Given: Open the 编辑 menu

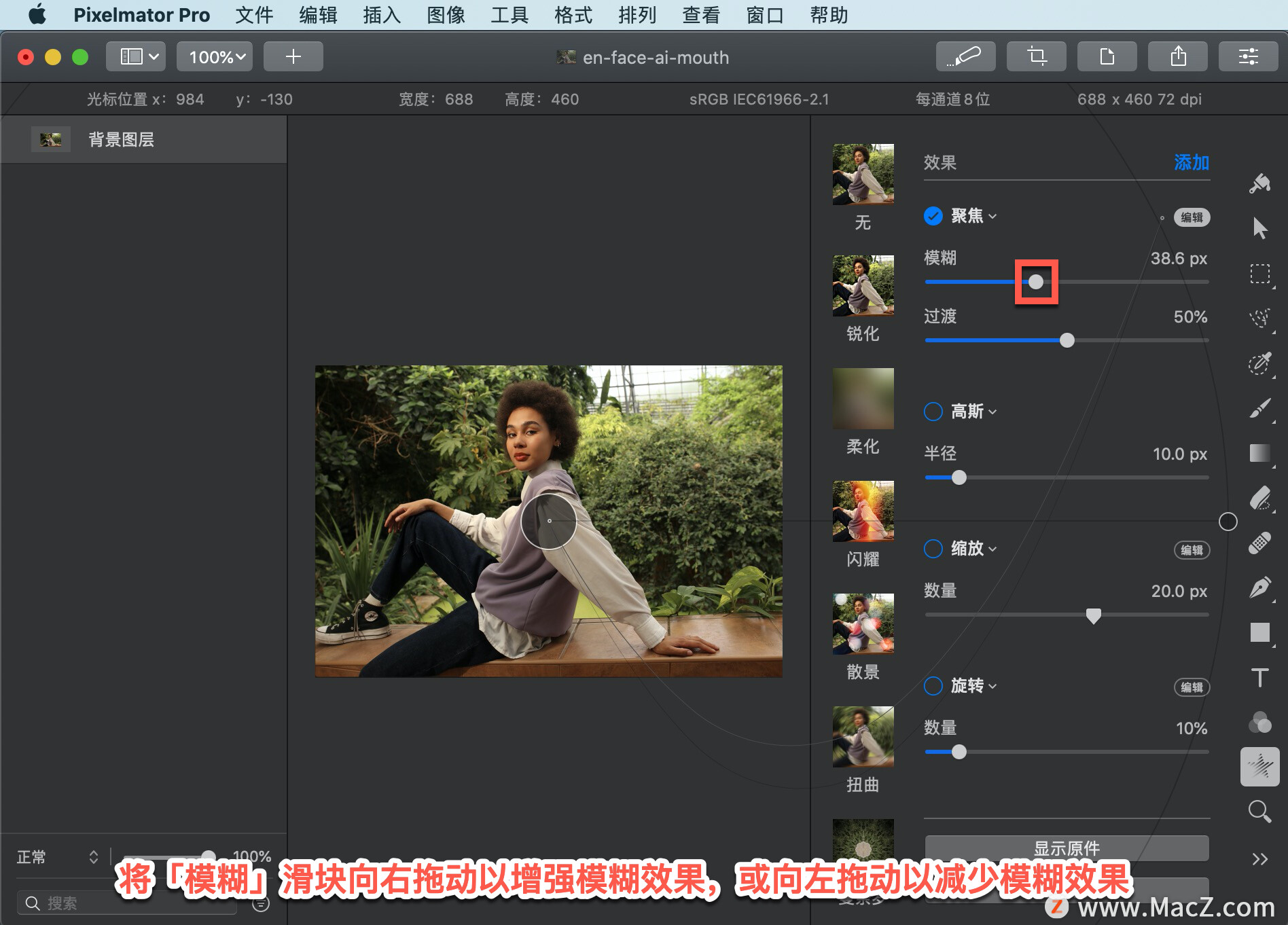Looking at the screenshot, I should (x=318, y=14).
